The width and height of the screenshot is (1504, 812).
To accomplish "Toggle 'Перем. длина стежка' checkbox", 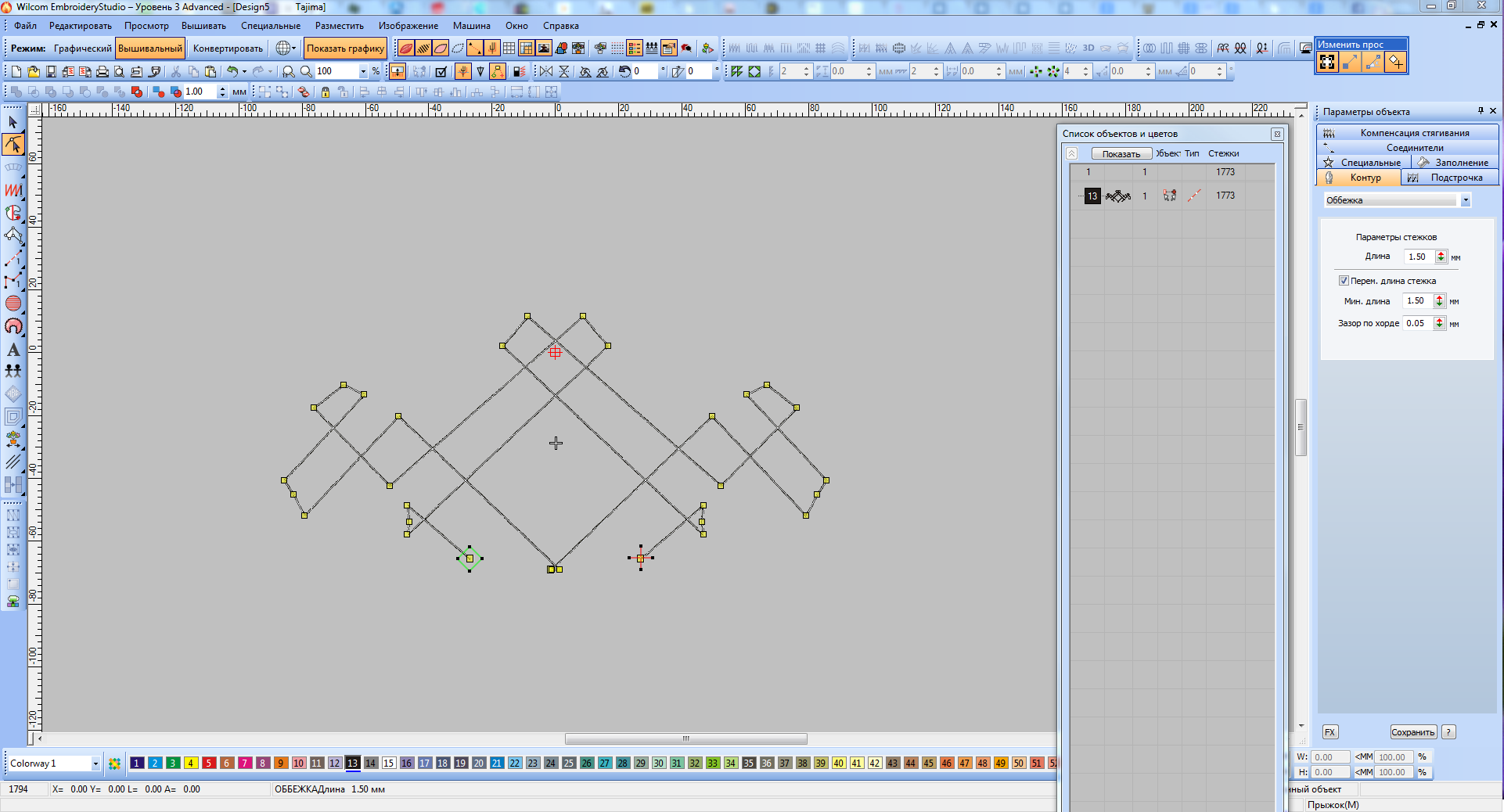I will click(1344, 281).
